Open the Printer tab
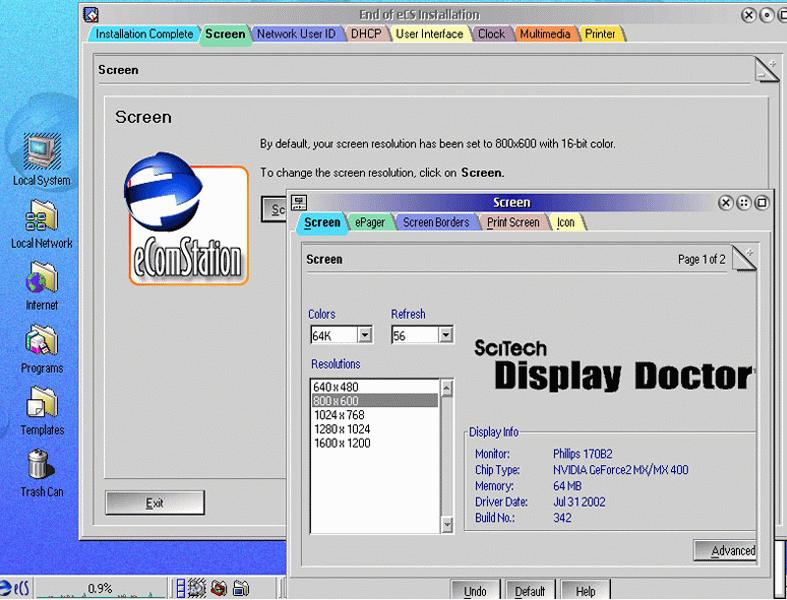 pos(600,34)
